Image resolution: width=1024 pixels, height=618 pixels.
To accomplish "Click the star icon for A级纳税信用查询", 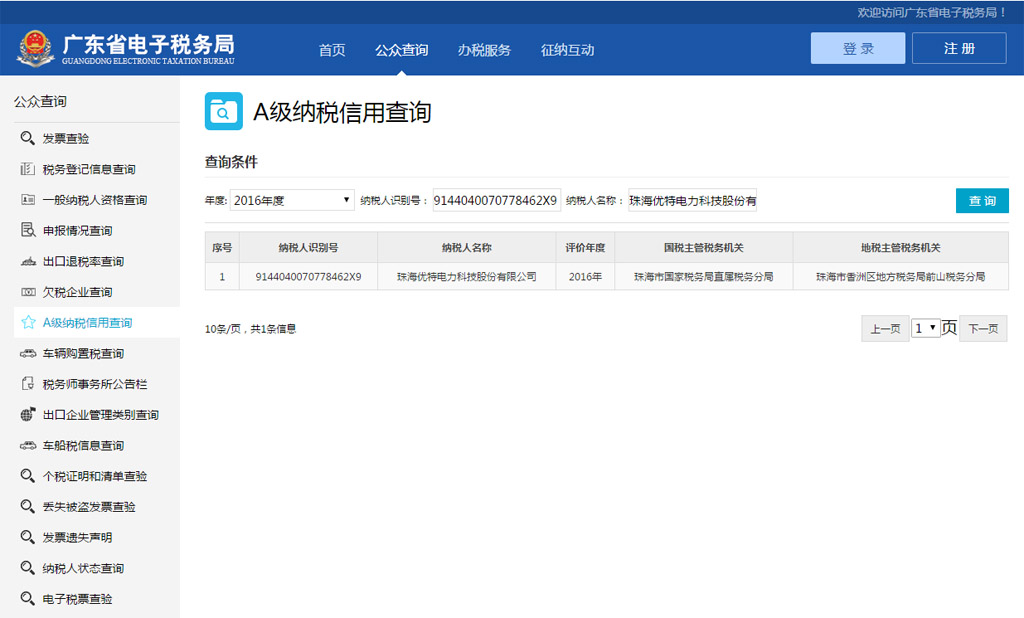I will pyautogui.click(x=28, y=323).
